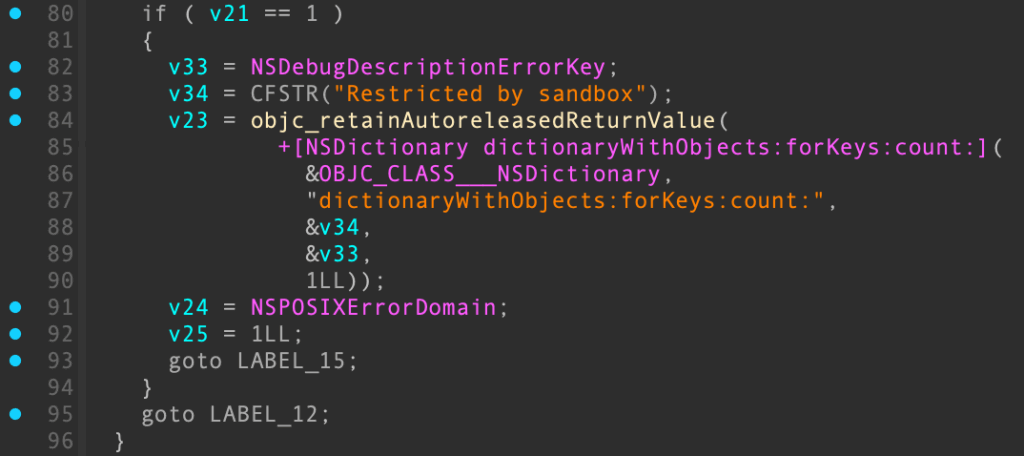Toggle breakpoint dot on line 93
The height and width of the screenshot is (456, 1024).
coord(16,360)
